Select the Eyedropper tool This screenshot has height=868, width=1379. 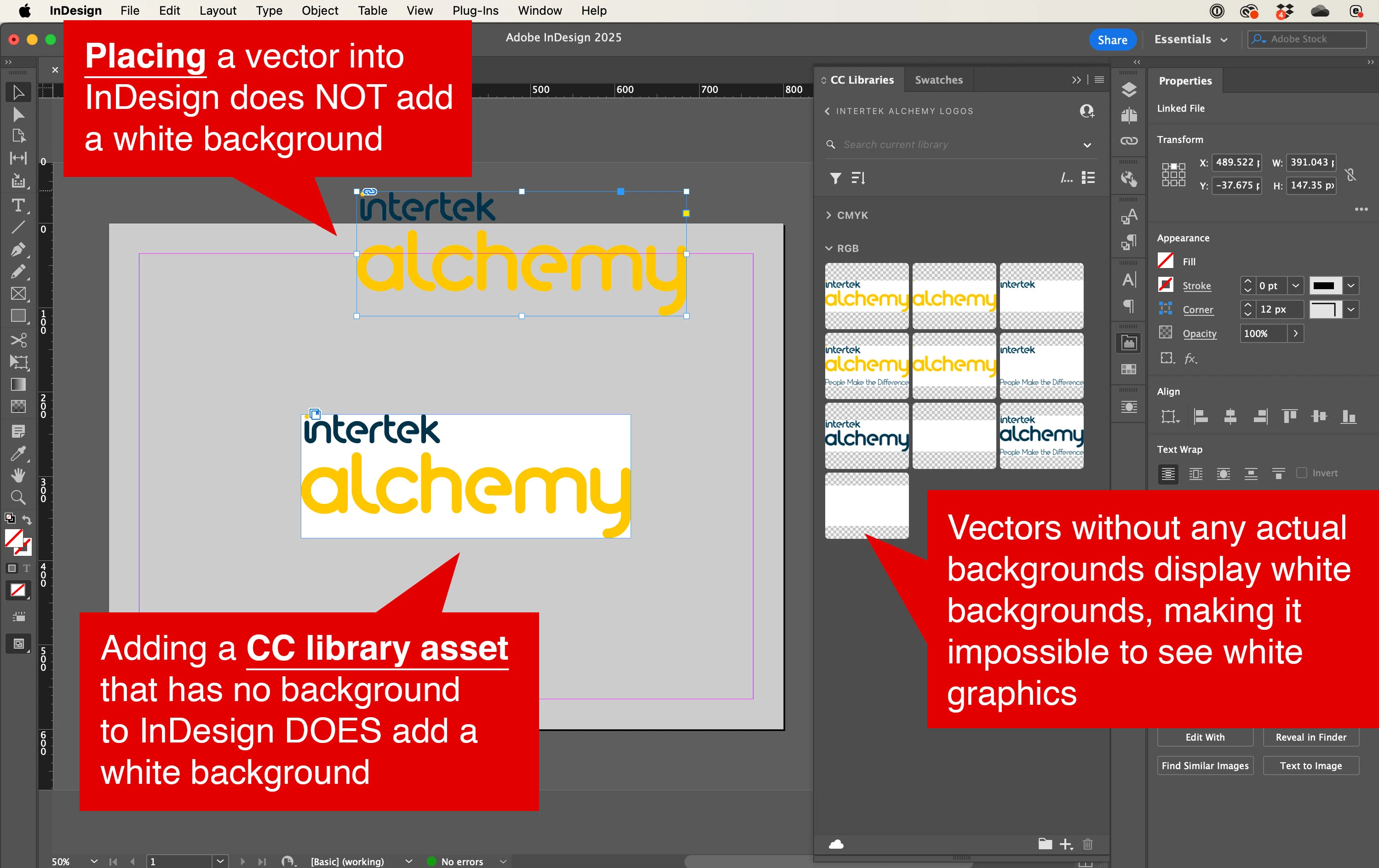click(x=18, y=453)
